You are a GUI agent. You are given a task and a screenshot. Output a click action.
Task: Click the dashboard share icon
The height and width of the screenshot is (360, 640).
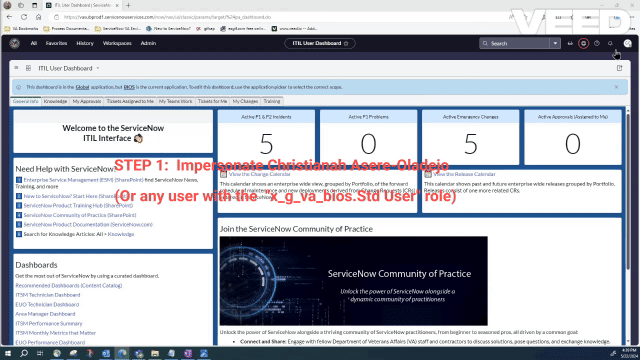coord(620,68)
